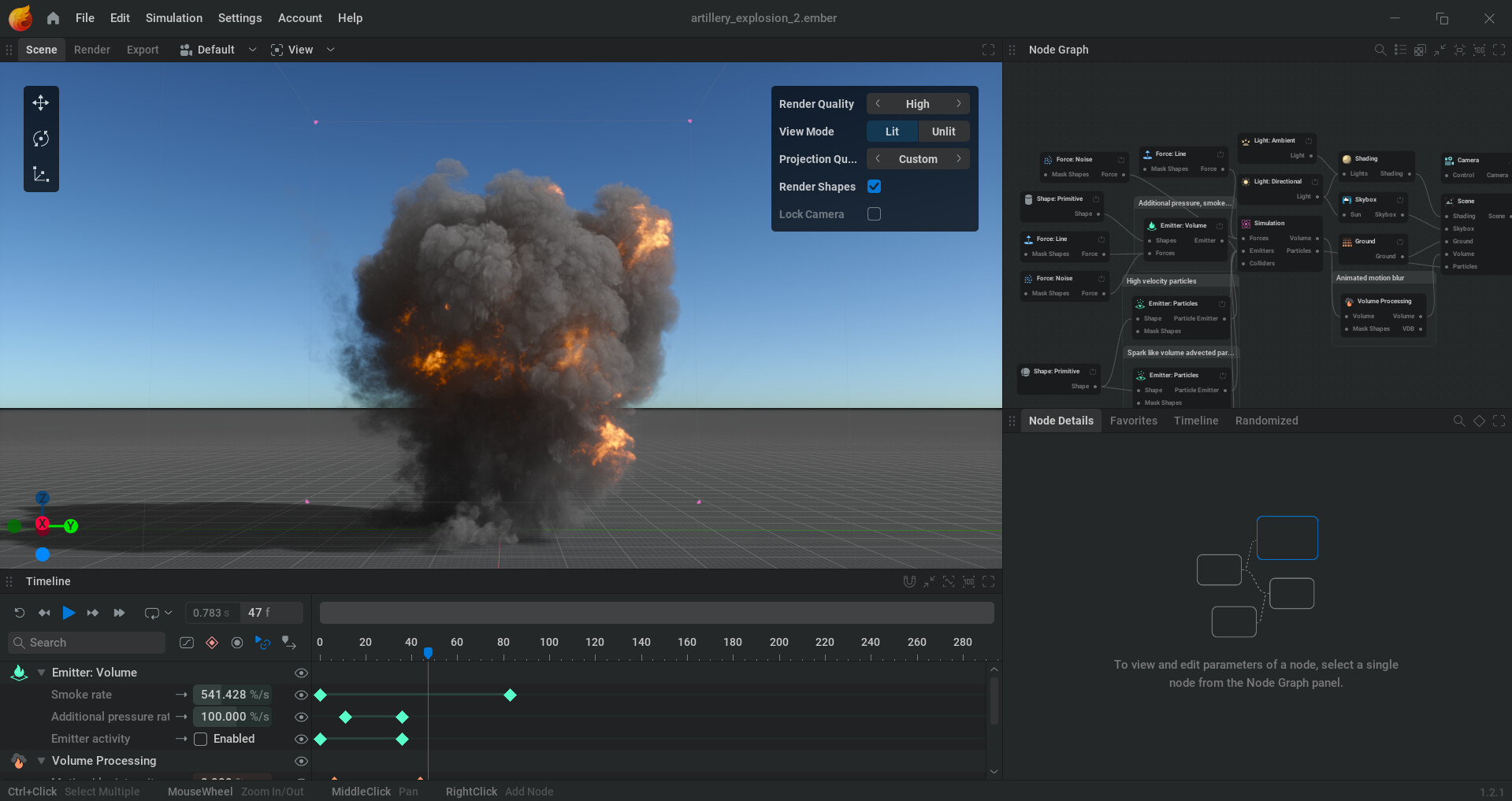Viewport: 1512px width, 801px height.
Task: Click the timeline scrub bar
Action: pyautogui.click(x=656, y=613)
